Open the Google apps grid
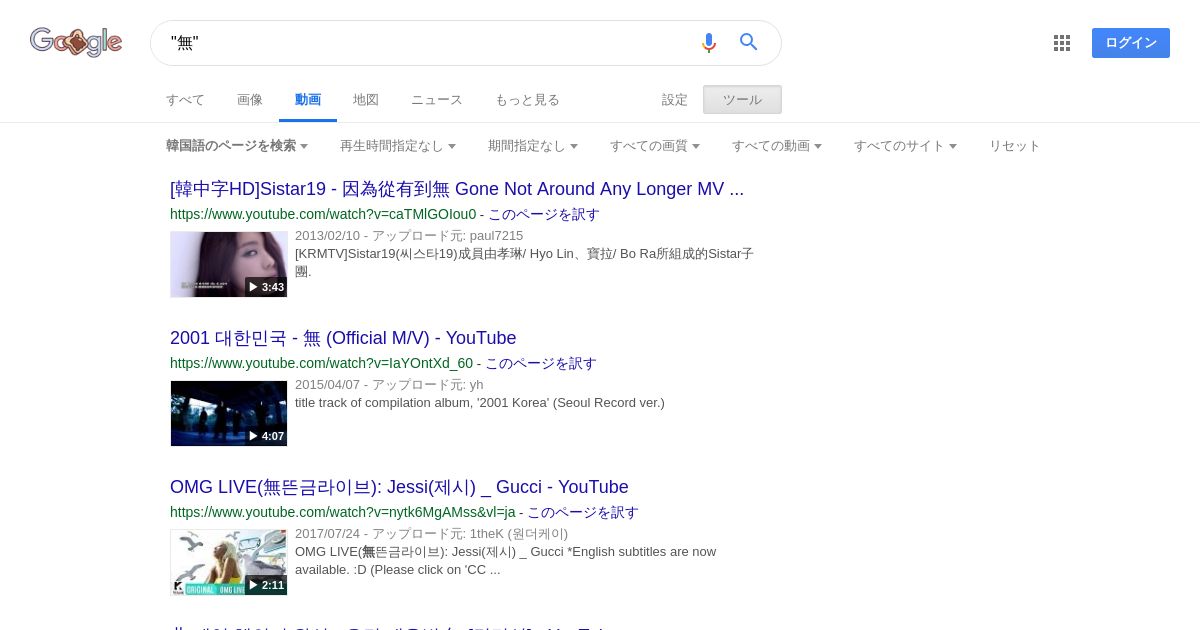The width and height of the screenshot is (1200, 630). [x=1062, y=43]
